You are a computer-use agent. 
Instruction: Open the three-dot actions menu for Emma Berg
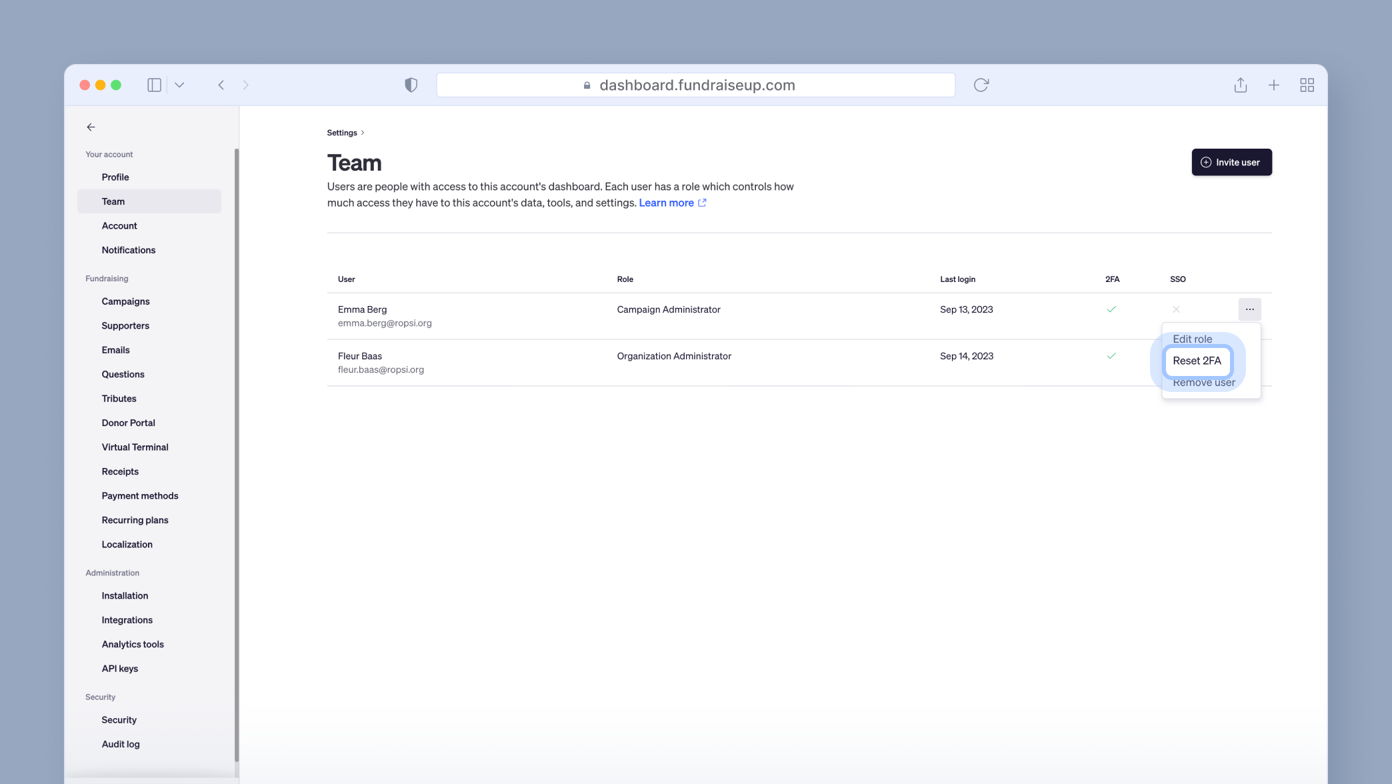coord(1249,309)
